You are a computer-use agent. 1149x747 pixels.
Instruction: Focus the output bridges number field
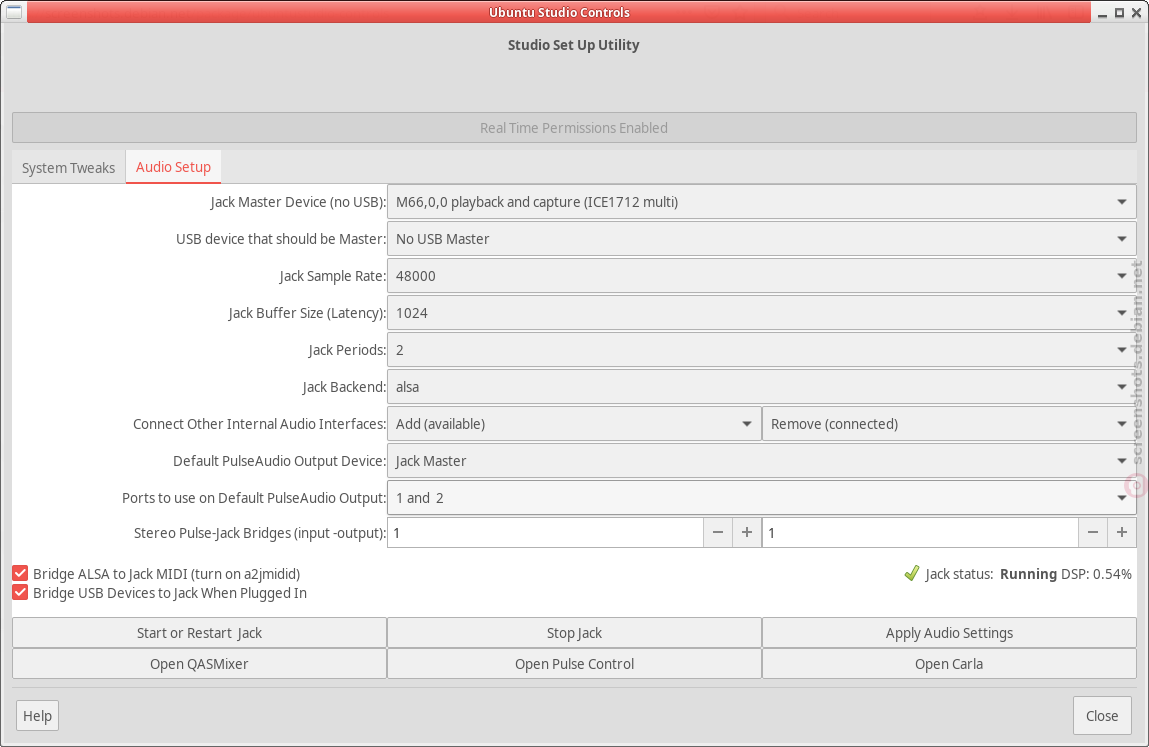(x=920, y=533)
